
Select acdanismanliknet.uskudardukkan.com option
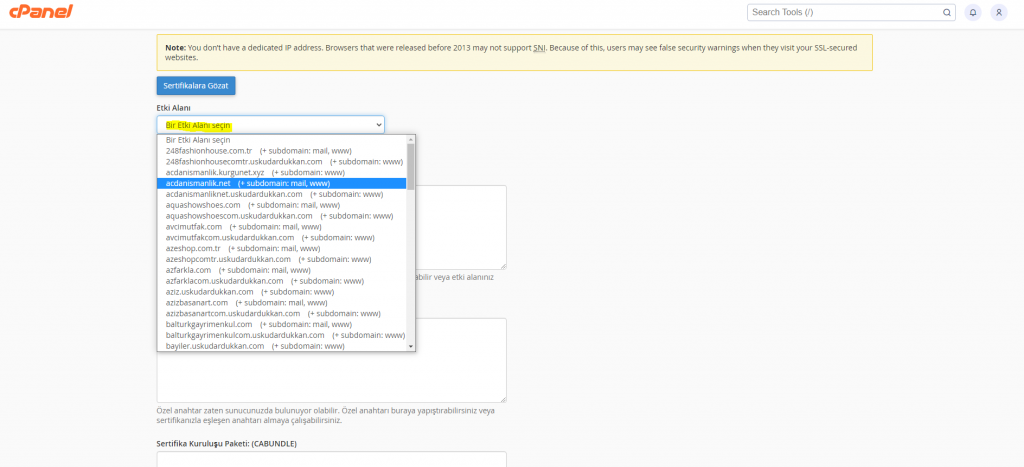281,194
